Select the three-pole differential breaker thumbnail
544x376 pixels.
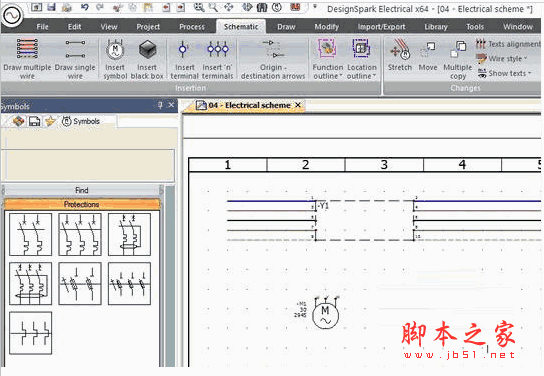tap(31, 284)
